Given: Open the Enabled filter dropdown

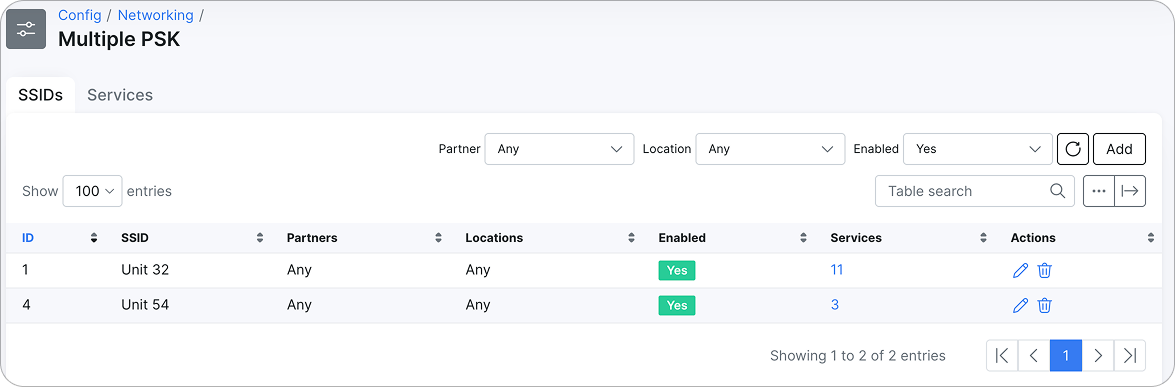Looking at the screenshot, I should click(978, 149).
